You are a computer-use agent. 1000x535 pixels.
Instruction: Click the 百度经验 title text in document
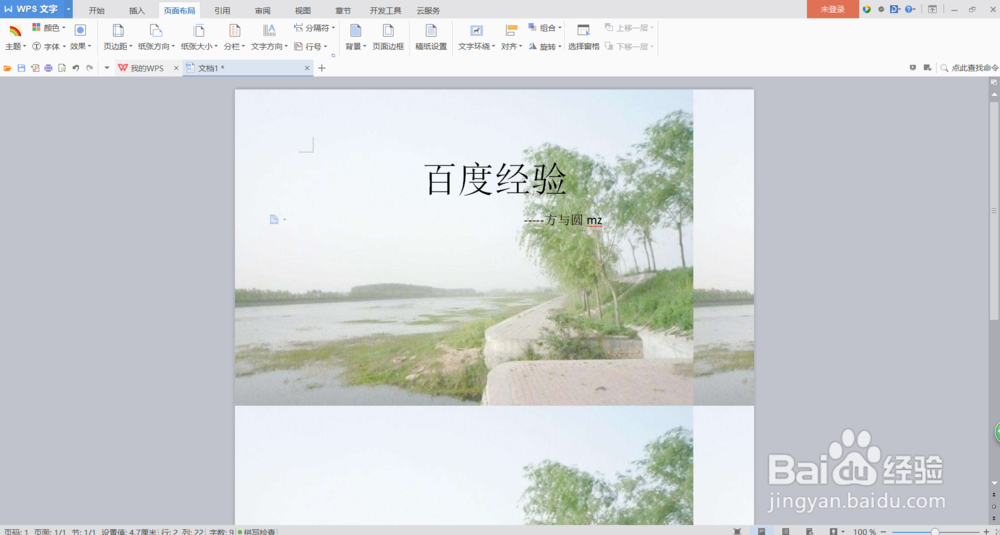pos(495,180)
